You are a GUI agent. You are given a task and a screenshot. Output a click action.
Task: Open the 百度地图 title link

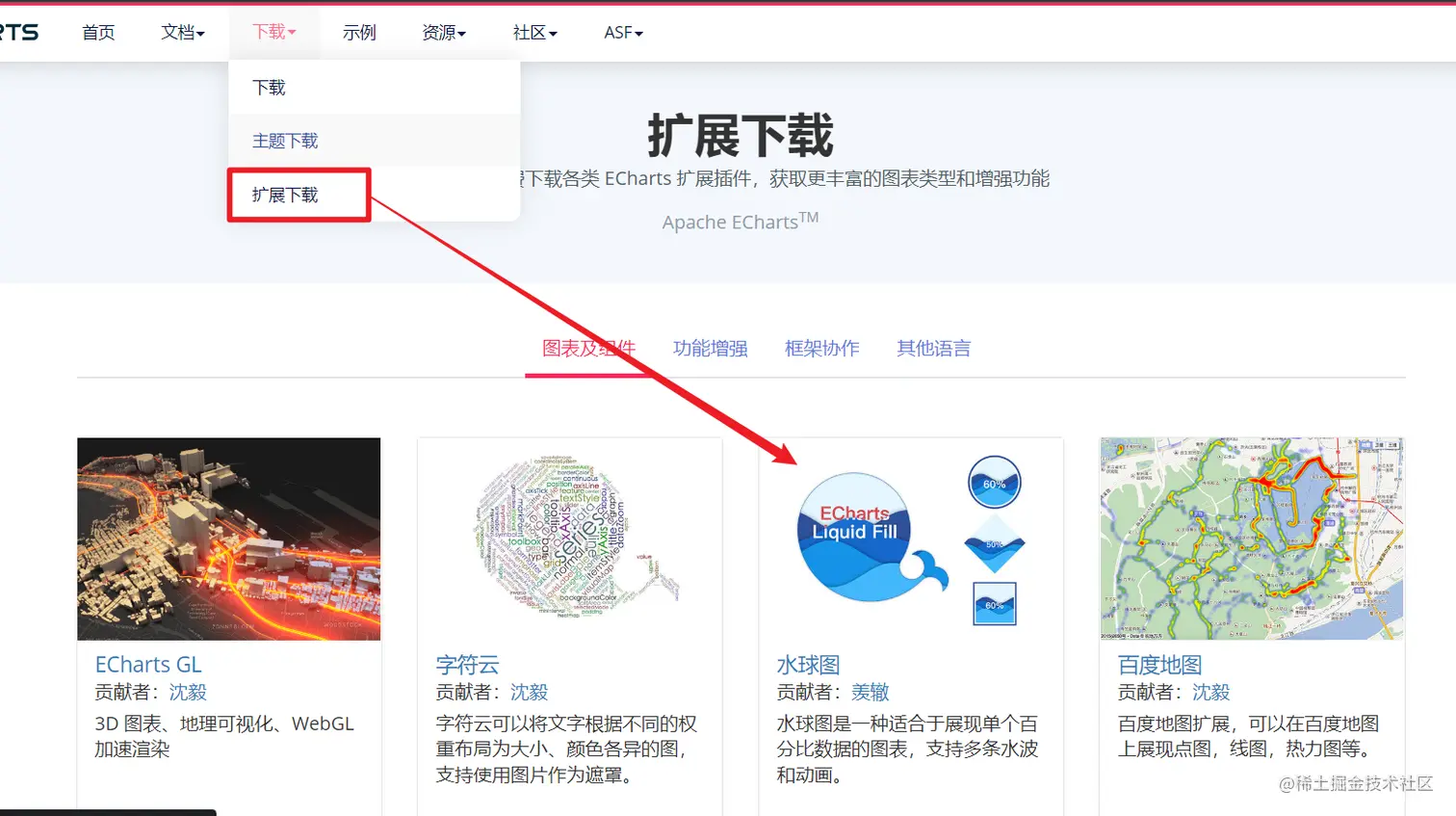coord(1160,665)
